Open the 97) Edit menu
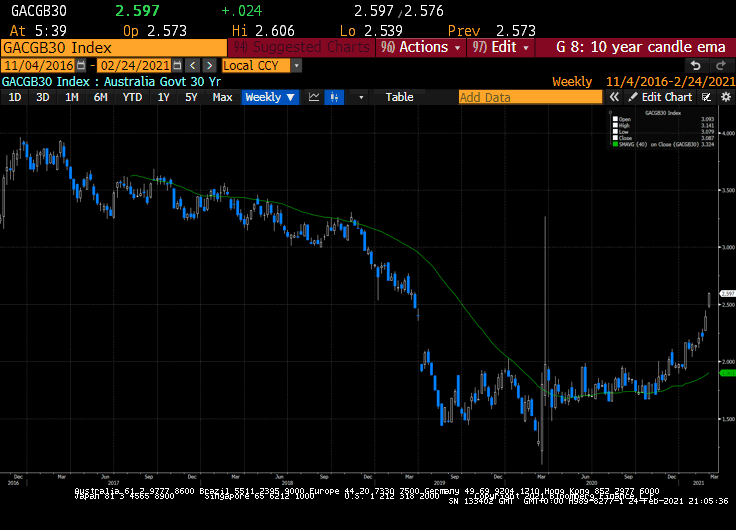This screenshot has height=530, width=736. pos(500,47)
